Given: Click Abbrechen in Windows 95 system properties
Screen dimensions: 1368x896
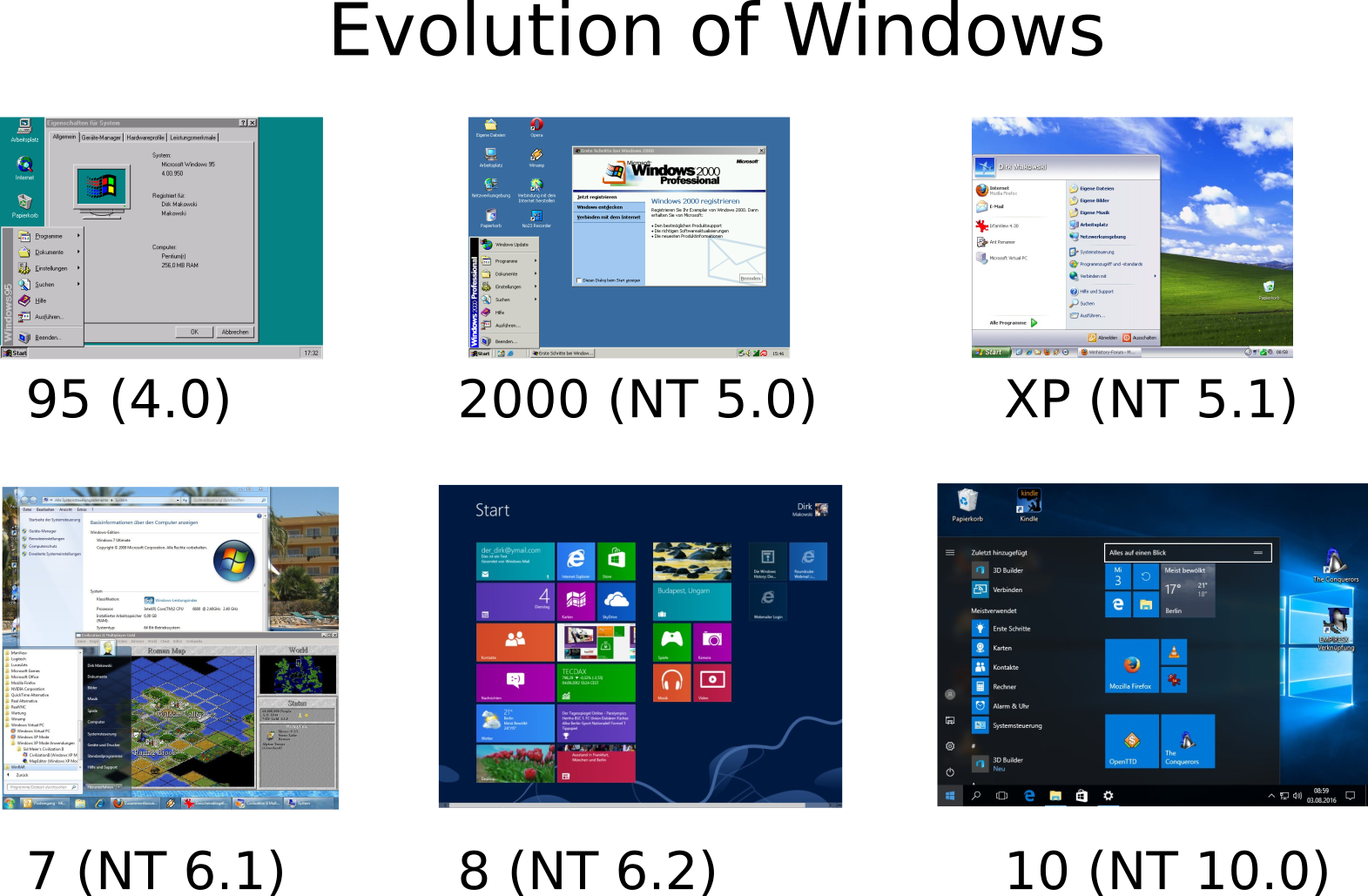Looking at the screenshot, I should tap(235, 332).
